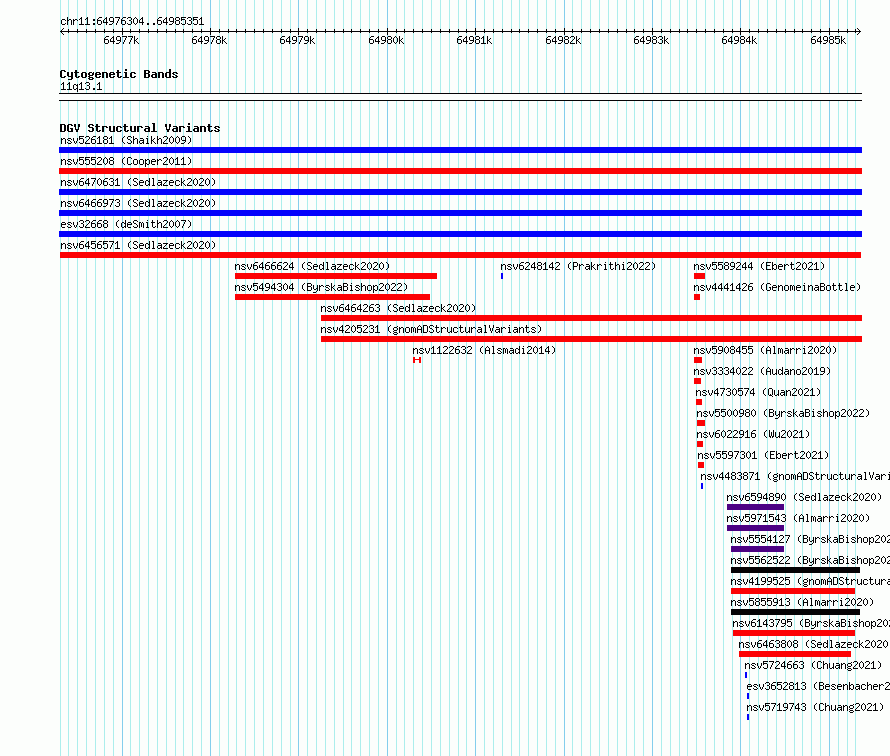
Task: Click the nsv6463808 (Sedlazeck2020) label
Action: [813, 644]
